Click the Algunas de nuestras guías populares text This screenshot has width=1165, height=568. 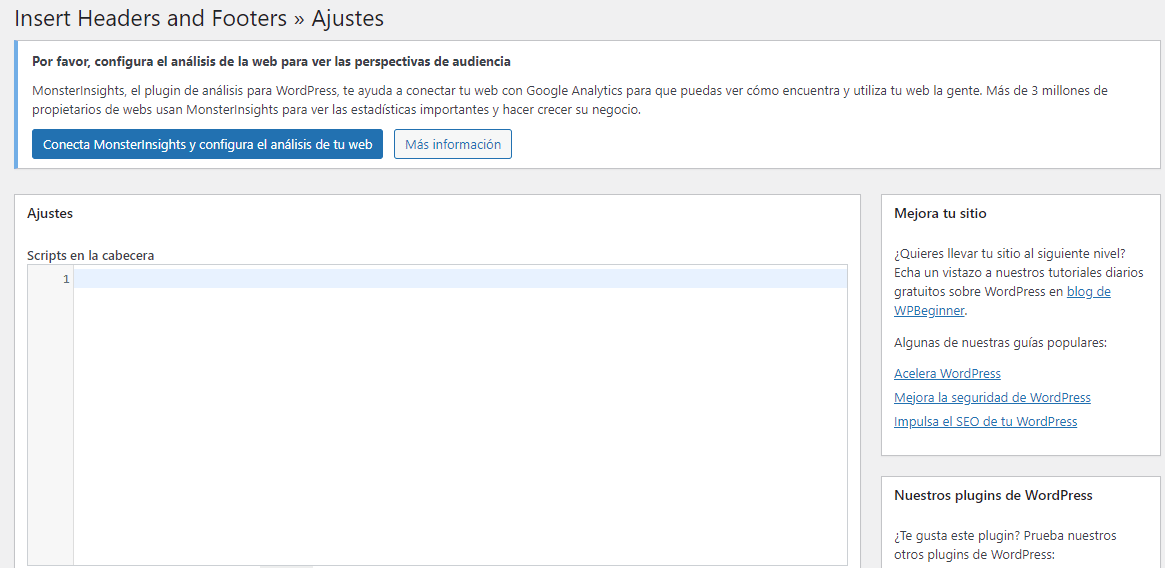coord(1000,343)
